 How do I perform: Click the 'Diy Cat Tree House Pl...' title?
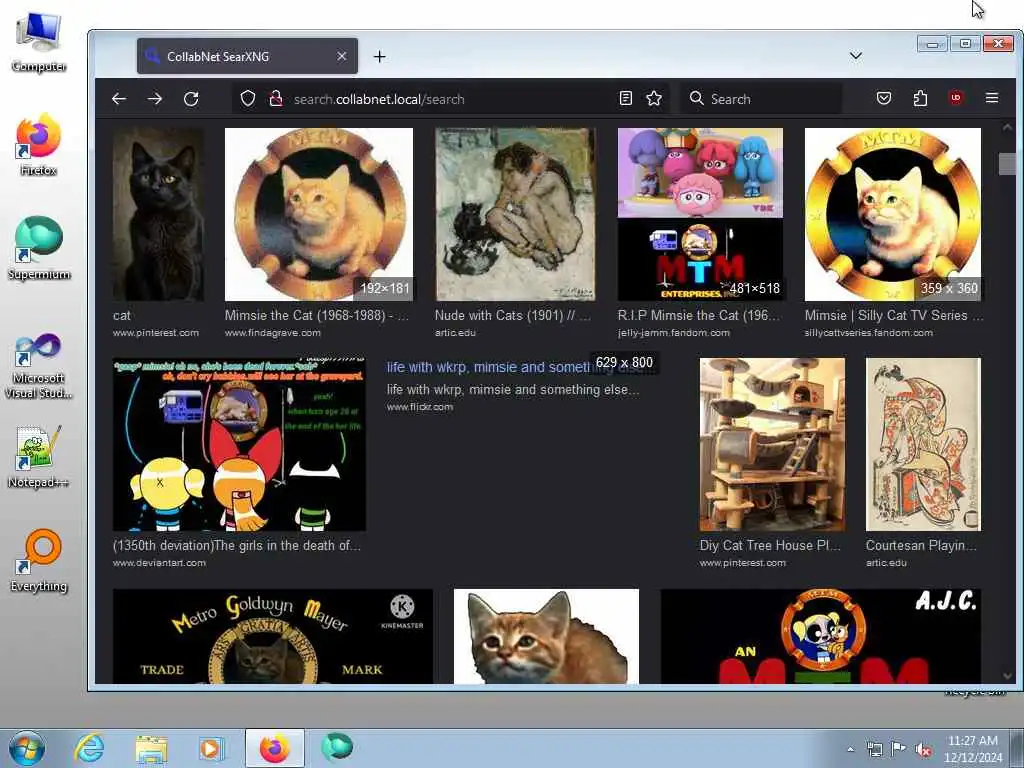[x=770, y=545]
